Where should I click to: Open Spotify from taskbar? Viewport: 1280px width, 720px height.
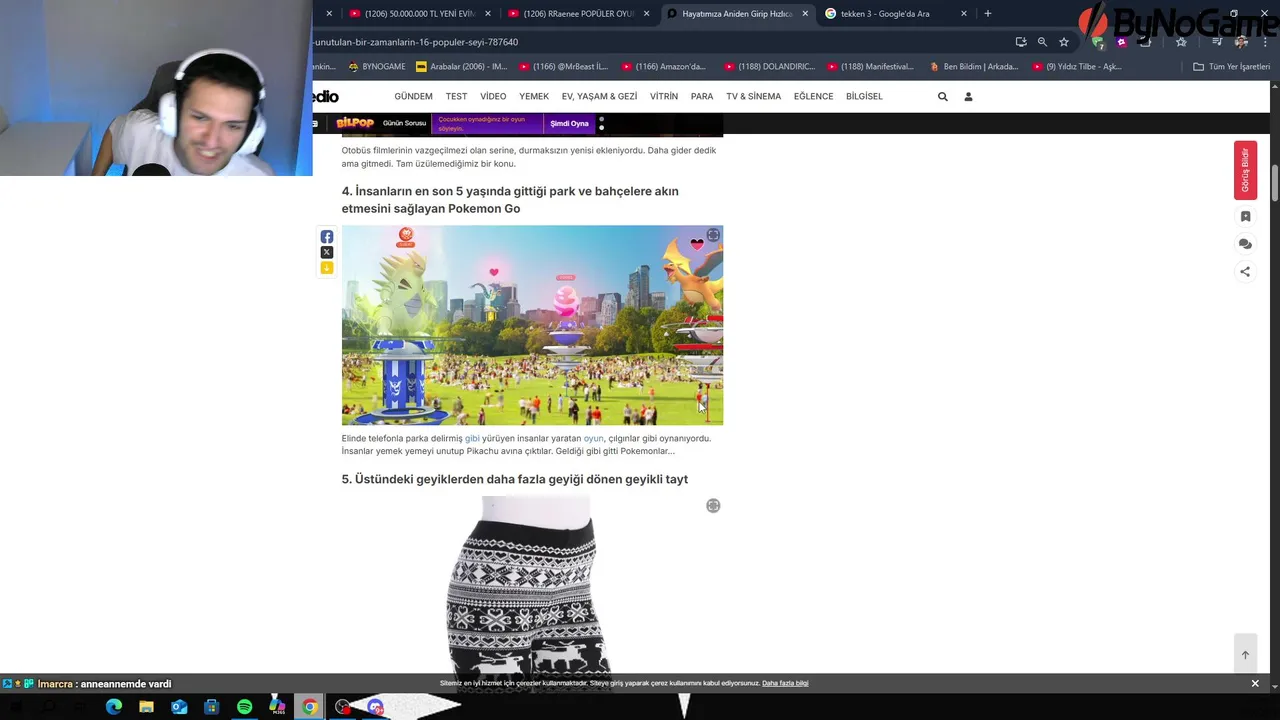click(245, 707)
